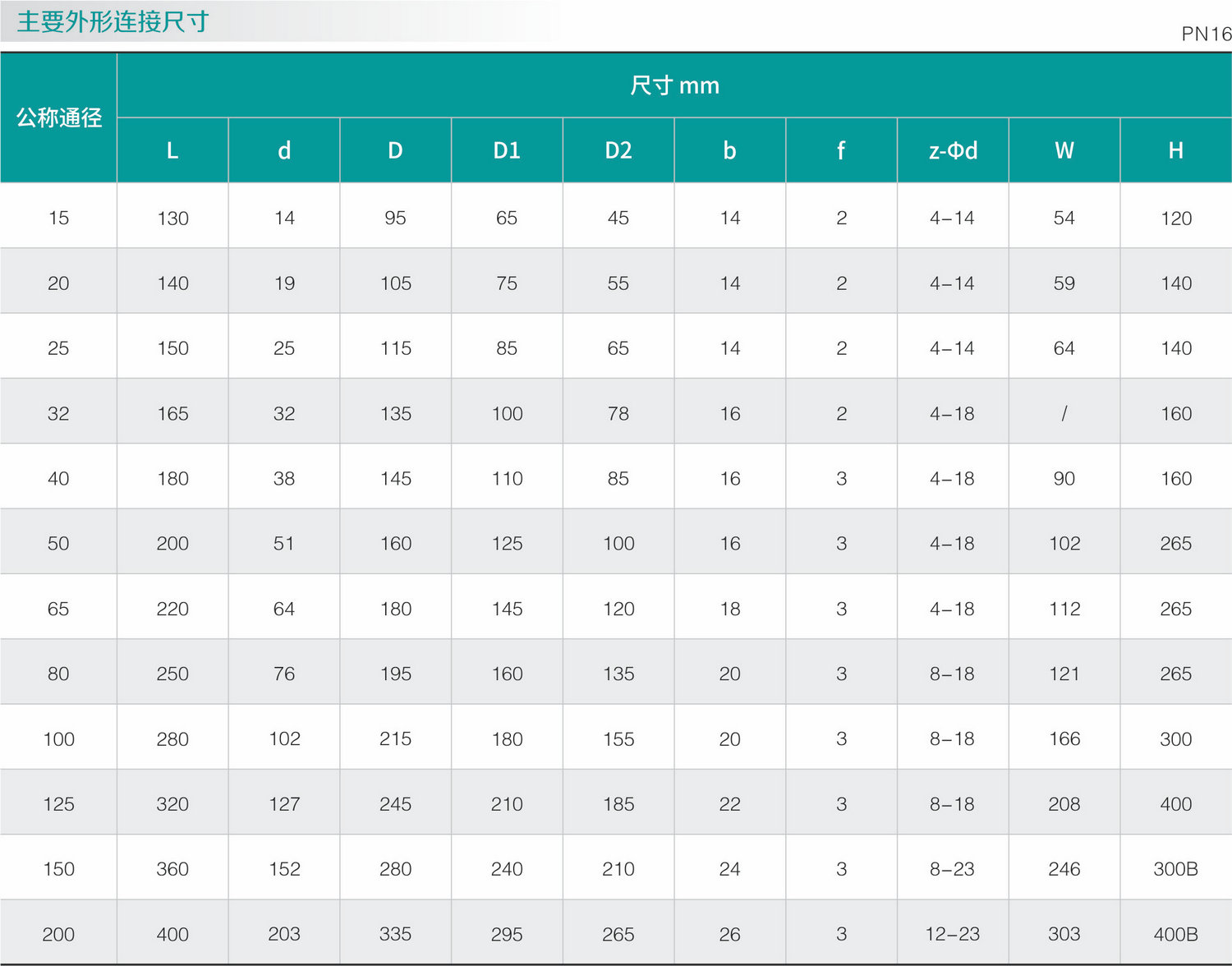Viewport: 1232px width, 966px height.
Task: Click the 26 value in b column
Action: (730, 934)
